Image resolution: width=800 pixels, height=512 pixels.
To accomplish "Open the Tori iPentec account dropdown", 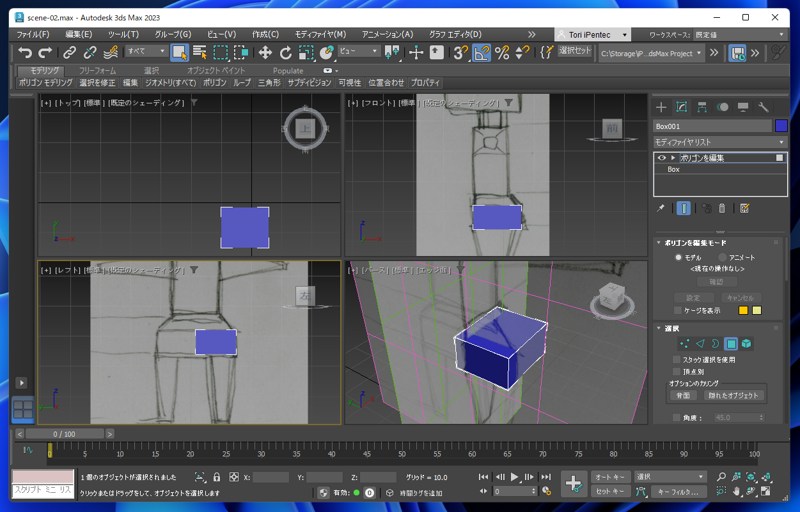I will [x=593, y=35].
